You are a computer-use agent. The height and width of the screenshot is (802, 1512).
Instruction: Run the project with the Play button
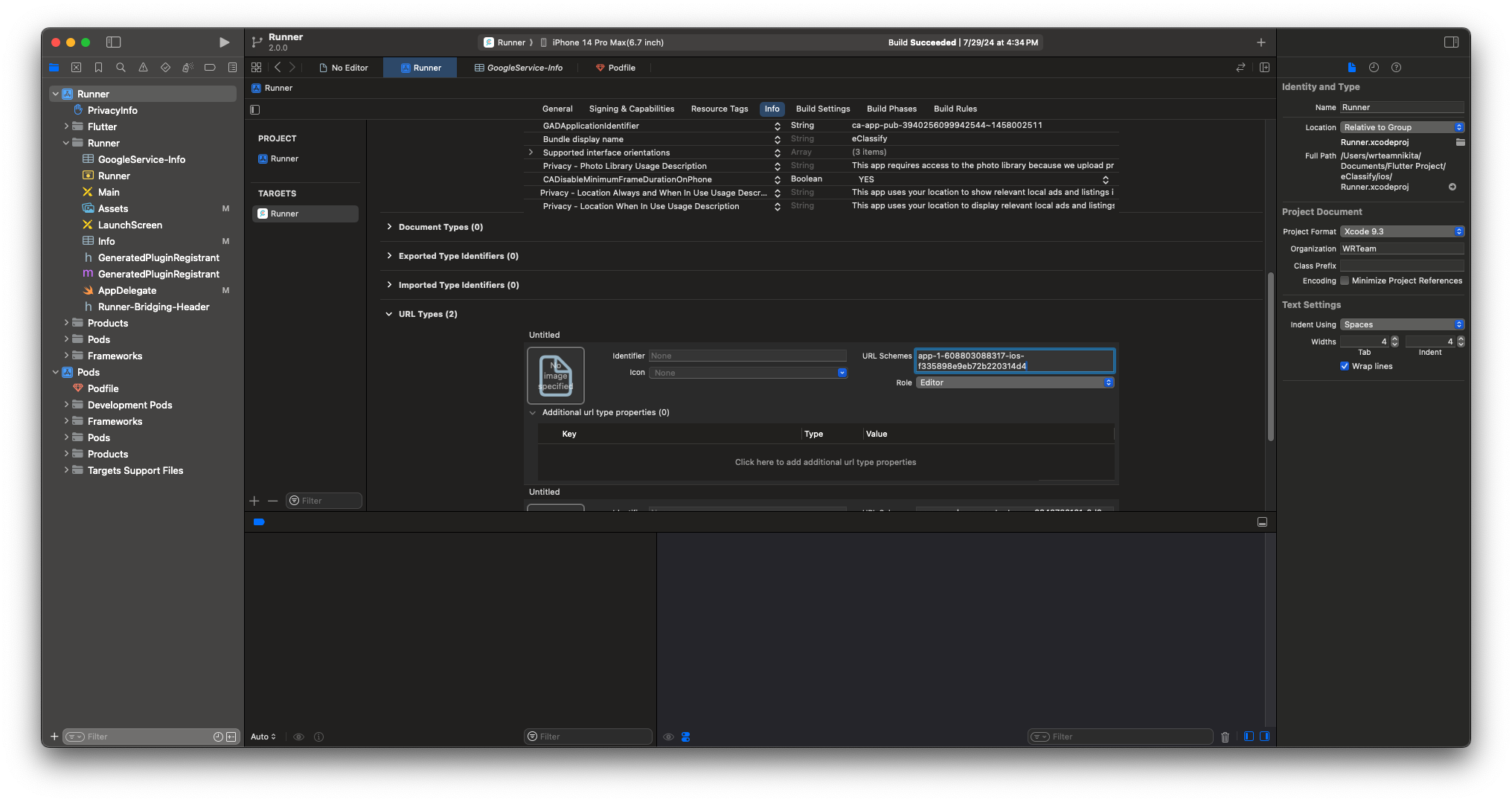point(224,42)
